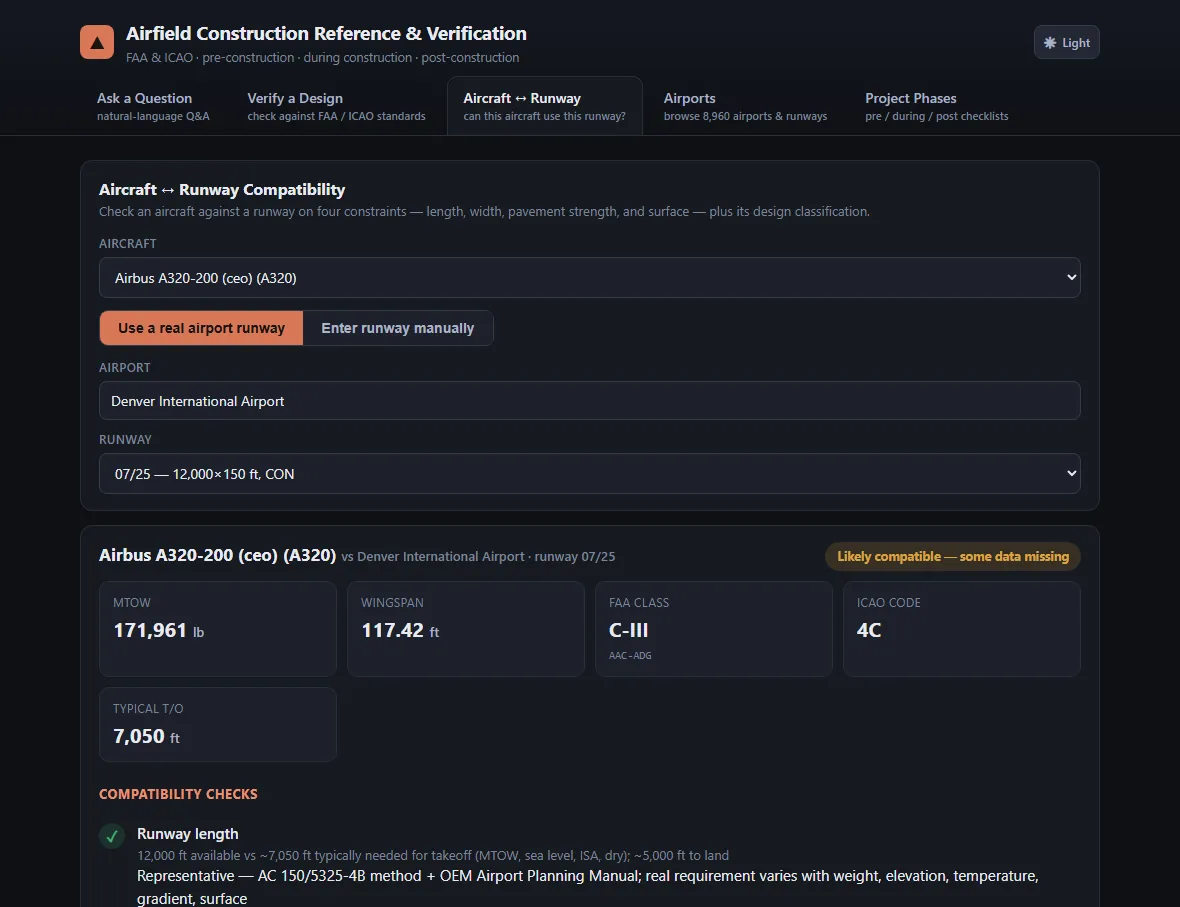Click the Wingspan value 117.42 ft
This screenshot has width=1180, height=907.
coord(400,630)
